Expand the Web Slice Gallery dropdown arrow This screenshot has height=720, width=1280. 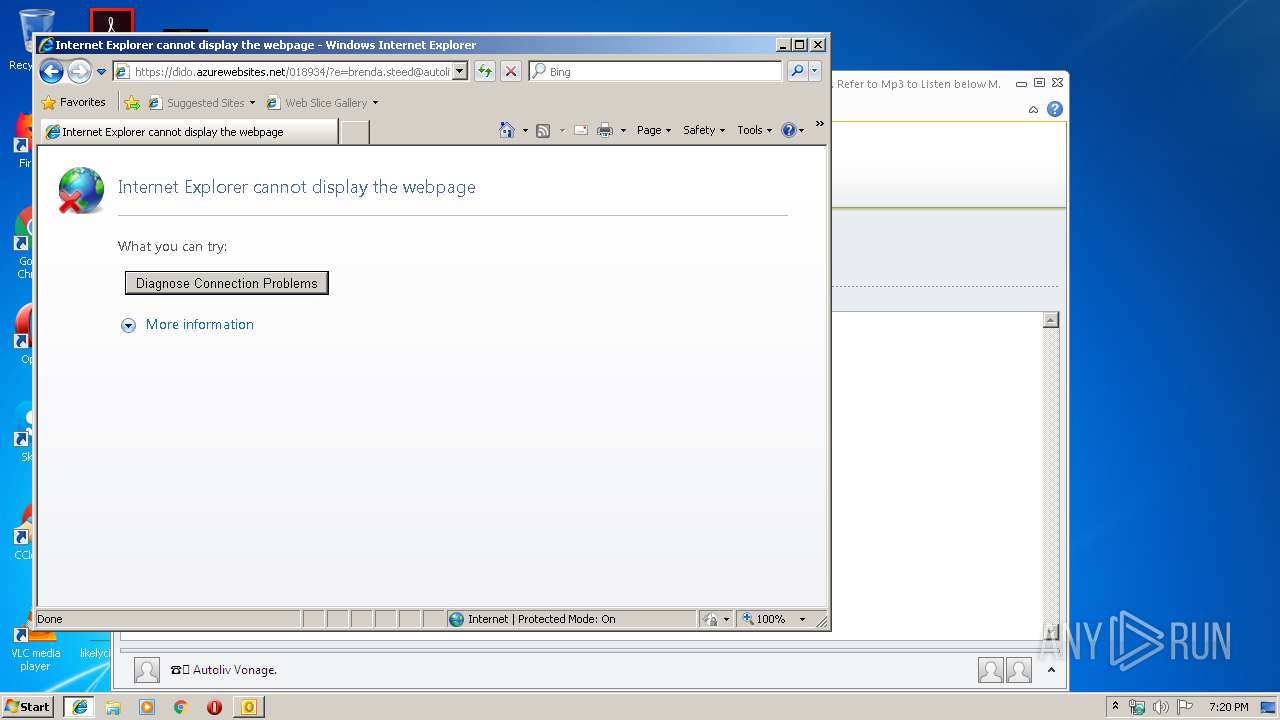pos(375,103)
